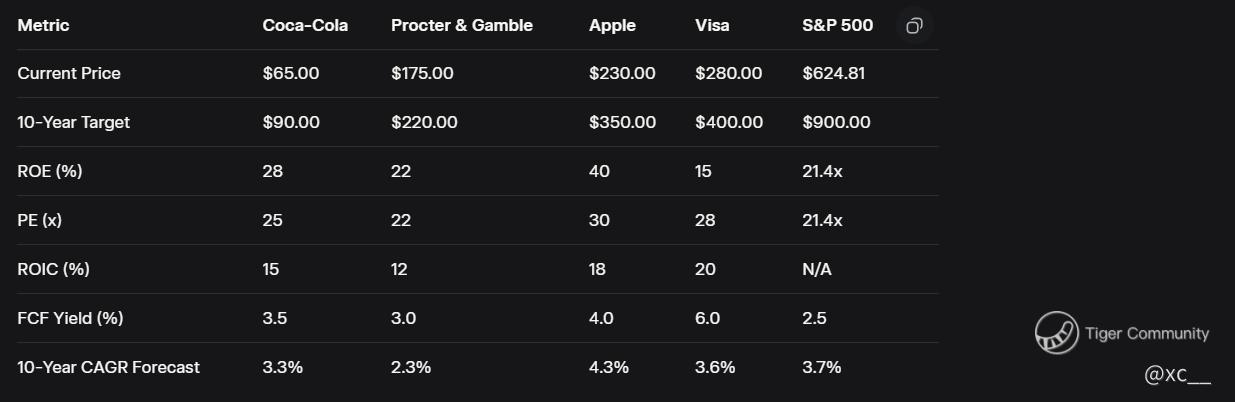Click the Procter & Gamble column header
This screenshot has width=1235, height=402.
tap(462, 26)
